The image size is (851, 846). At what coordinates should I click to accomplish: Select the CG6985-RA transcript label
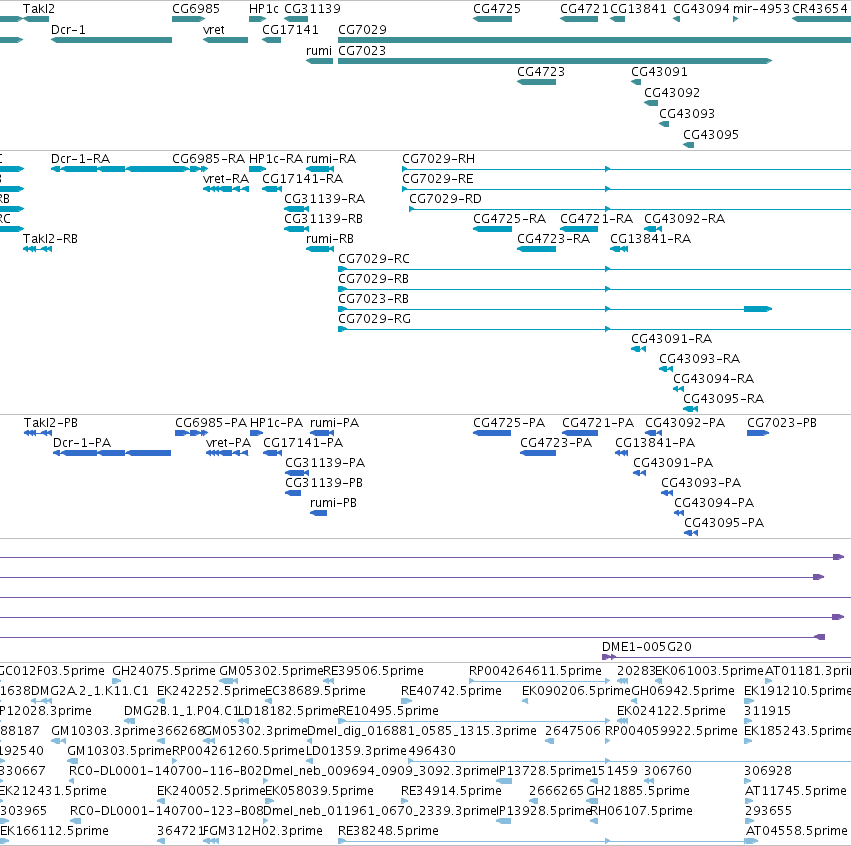(208, 158)
